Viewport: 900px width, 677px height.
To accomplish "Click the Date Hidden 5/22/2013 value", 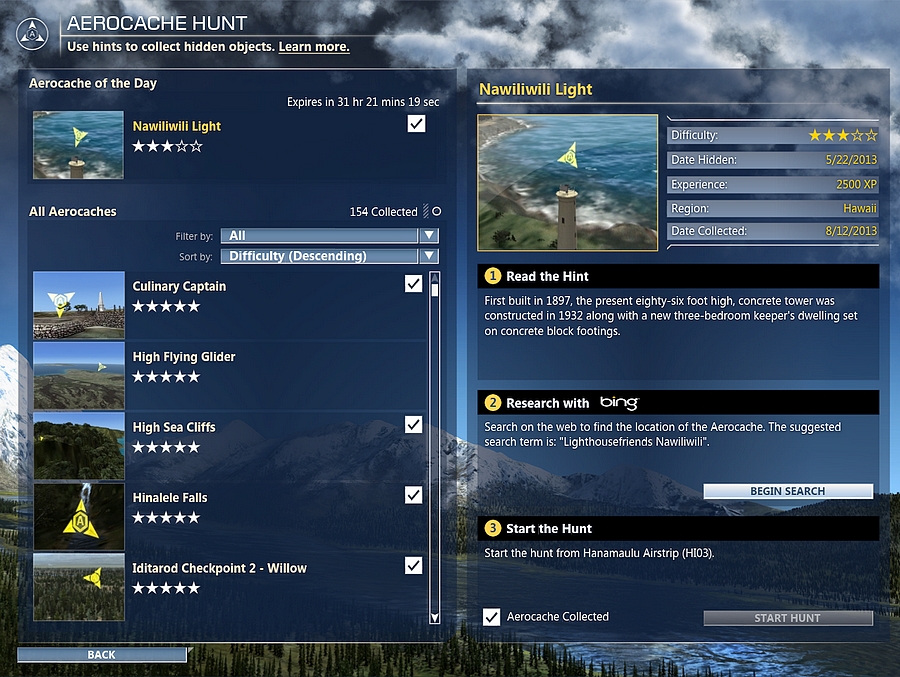I will [x=851, y=160].
